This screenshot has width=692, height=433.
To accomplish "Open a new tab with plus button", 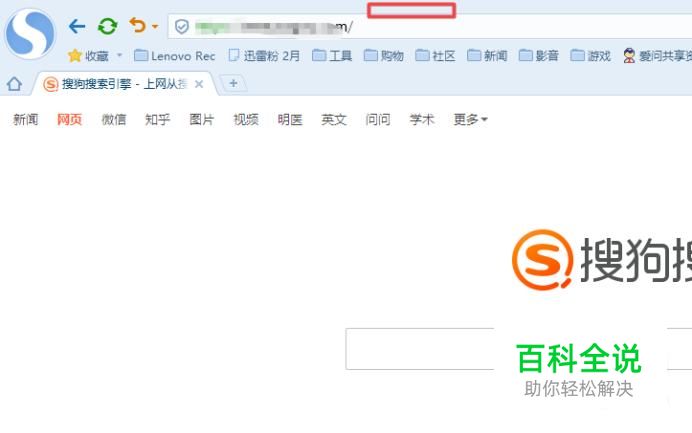I will tap(233, 83).
